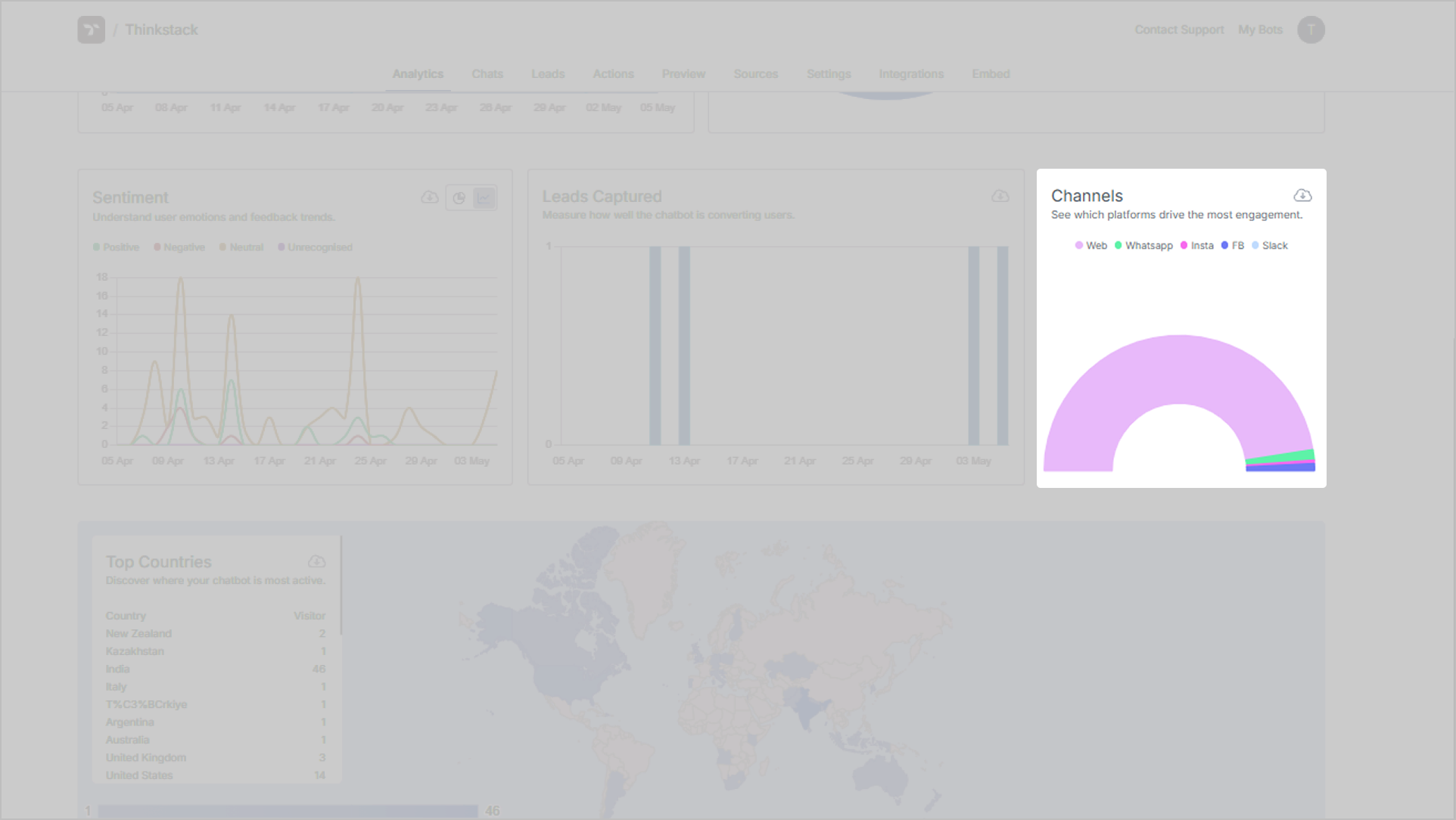
Task: Open the Analytics tab
Action: pos(418,74)
